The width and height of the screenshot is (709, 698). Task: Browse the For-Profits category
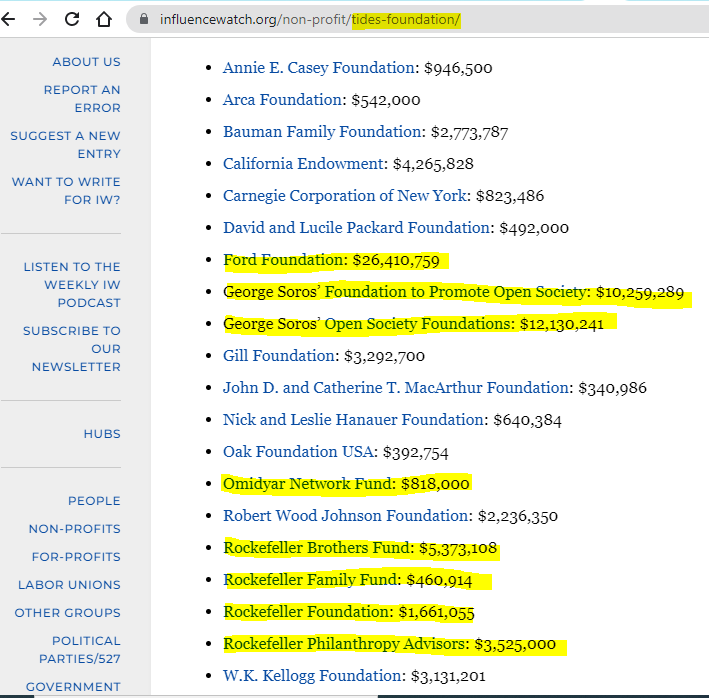pyautogui.click(x=76, y=557)
